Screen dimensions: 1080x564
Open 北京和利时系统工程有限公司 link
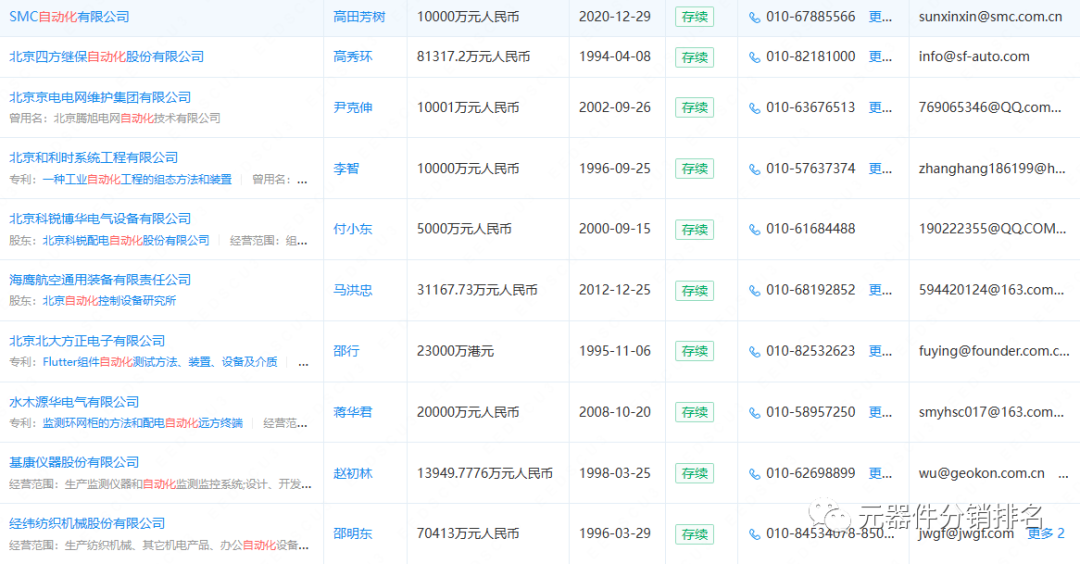point(94,158)
